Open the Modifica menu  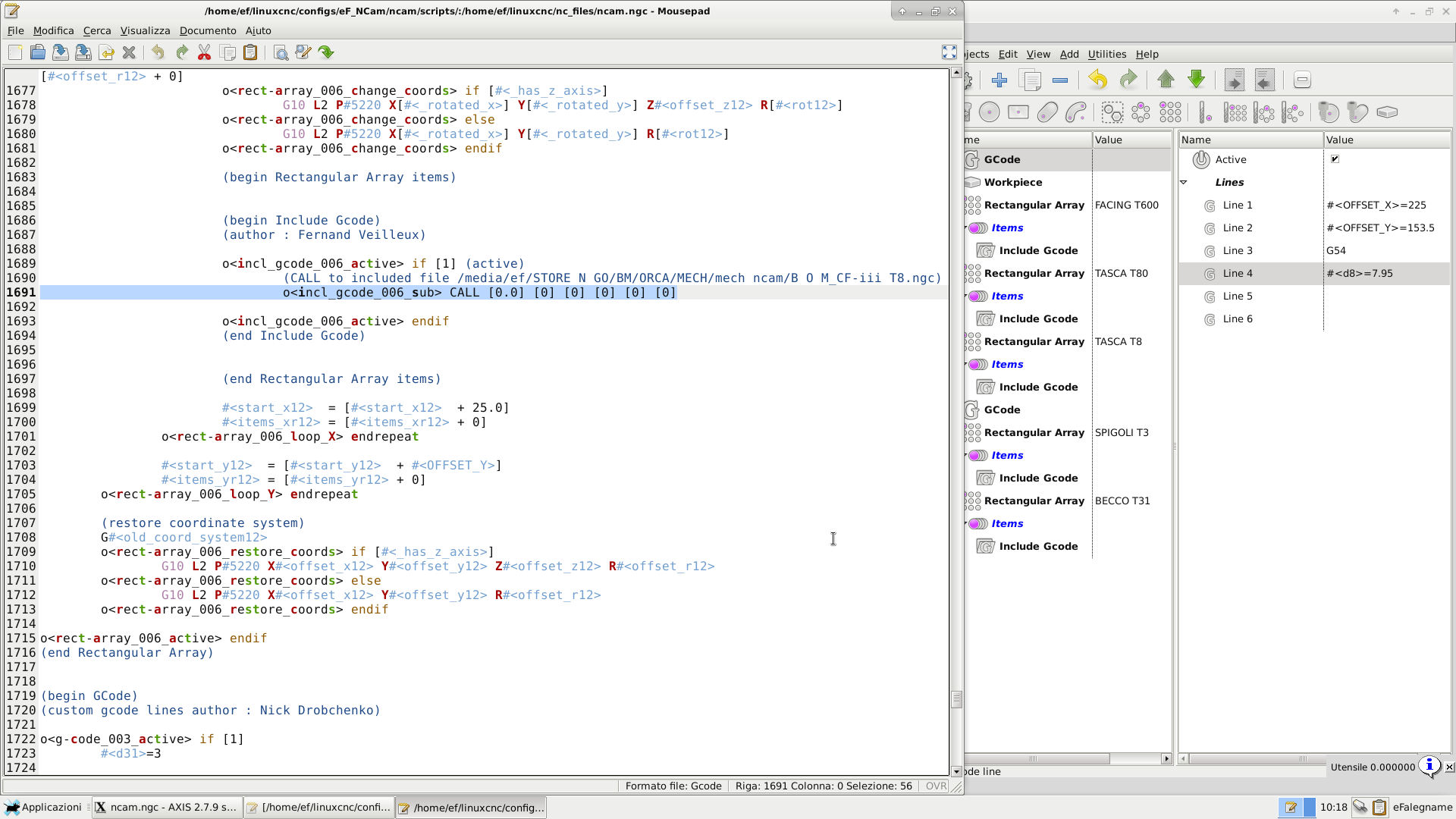click(x=53, y=30)
